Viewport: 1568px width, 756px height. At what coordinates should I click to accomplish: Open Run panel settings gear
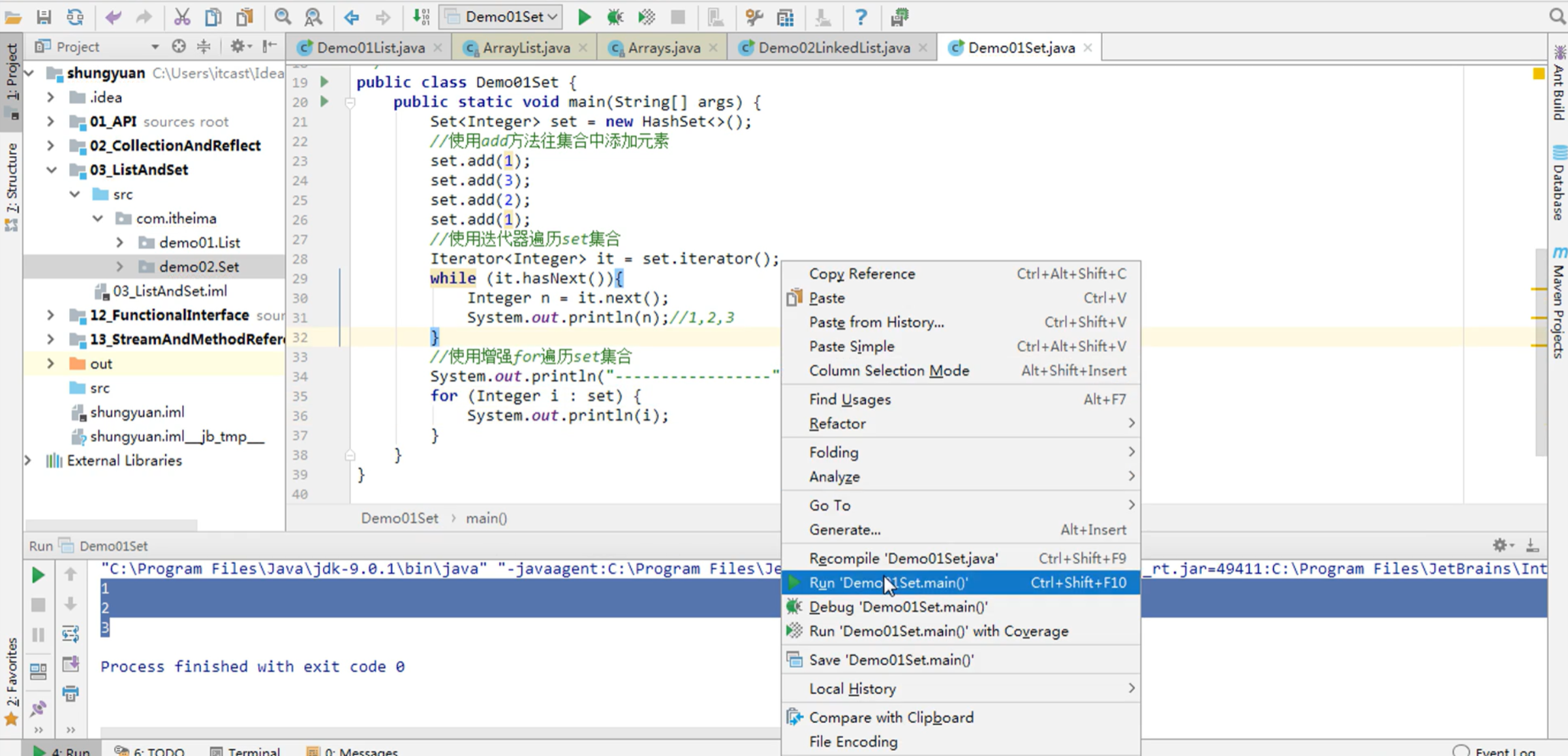(1499, 545)
